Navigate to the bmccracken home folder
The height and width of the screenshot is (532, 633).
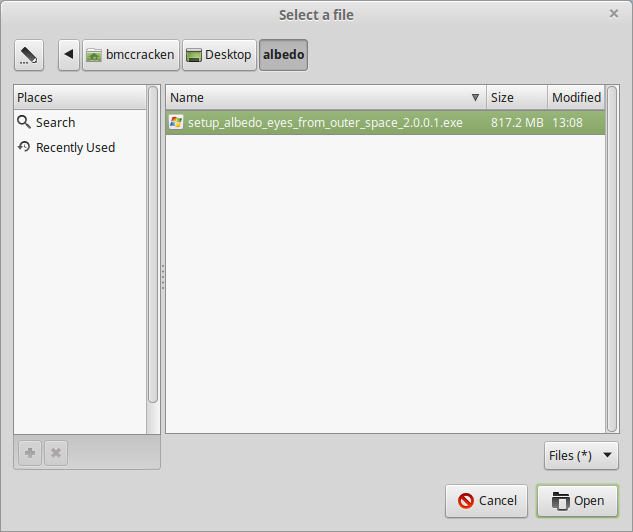click(131, 55)
